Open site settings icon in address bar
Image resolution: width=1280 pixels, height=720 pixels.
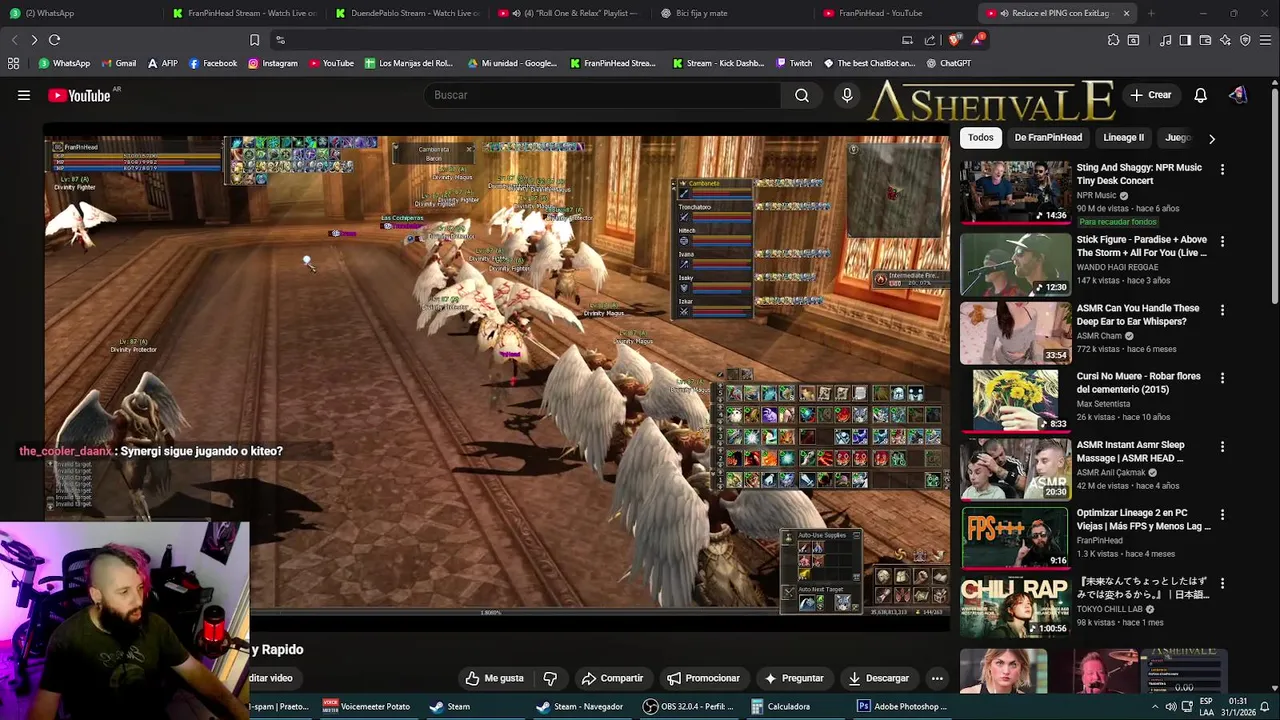[x=280, y=40]
